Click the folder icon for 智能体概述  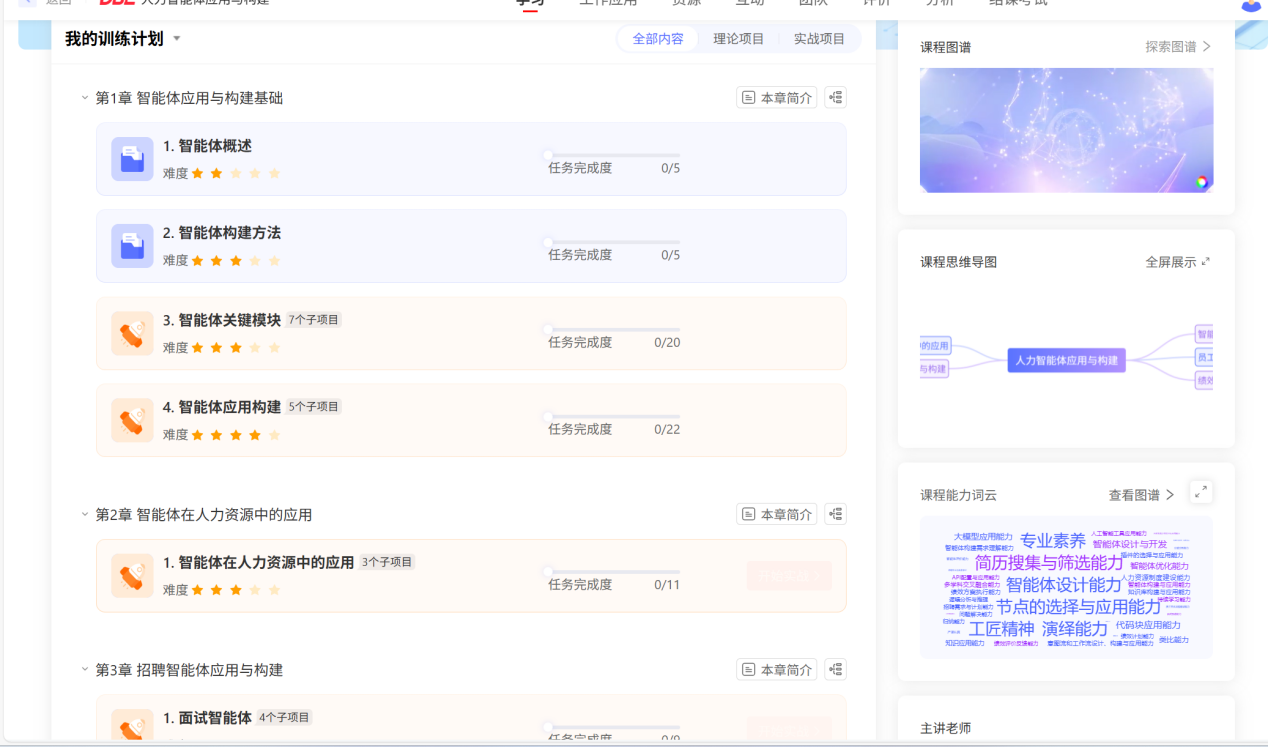pyautogui.click(x=132, y=159)
